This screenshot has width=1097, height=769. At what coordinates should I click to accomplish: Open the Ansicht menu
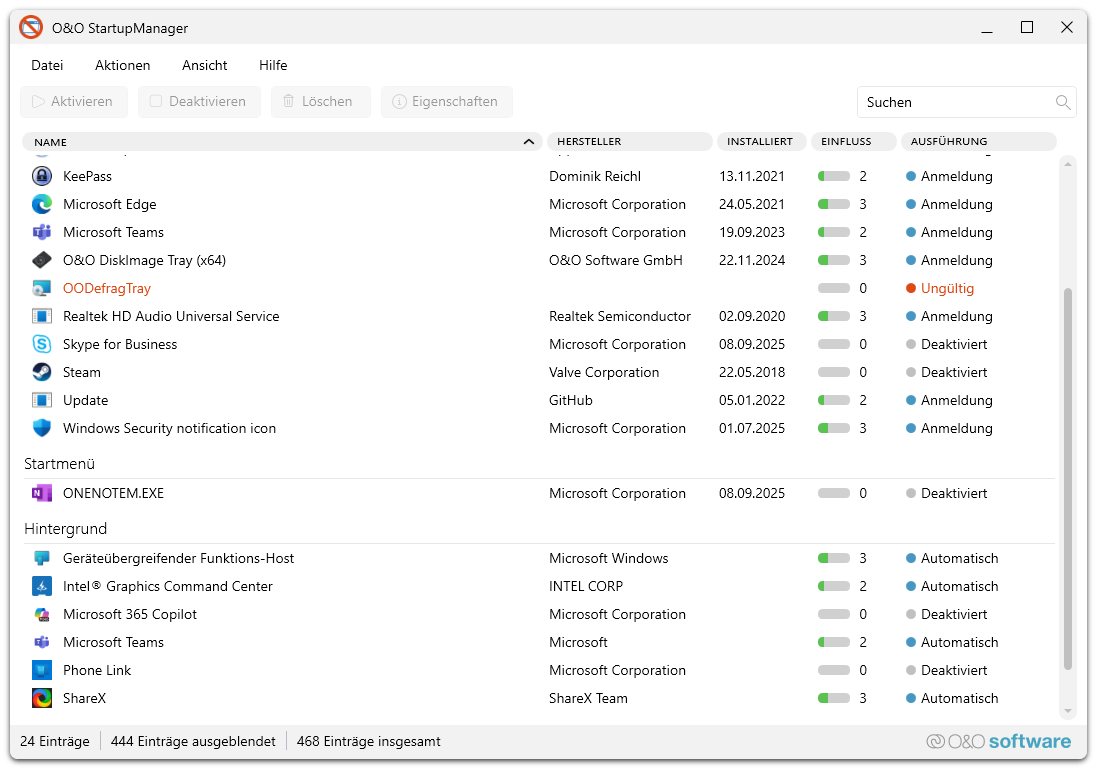204,65
